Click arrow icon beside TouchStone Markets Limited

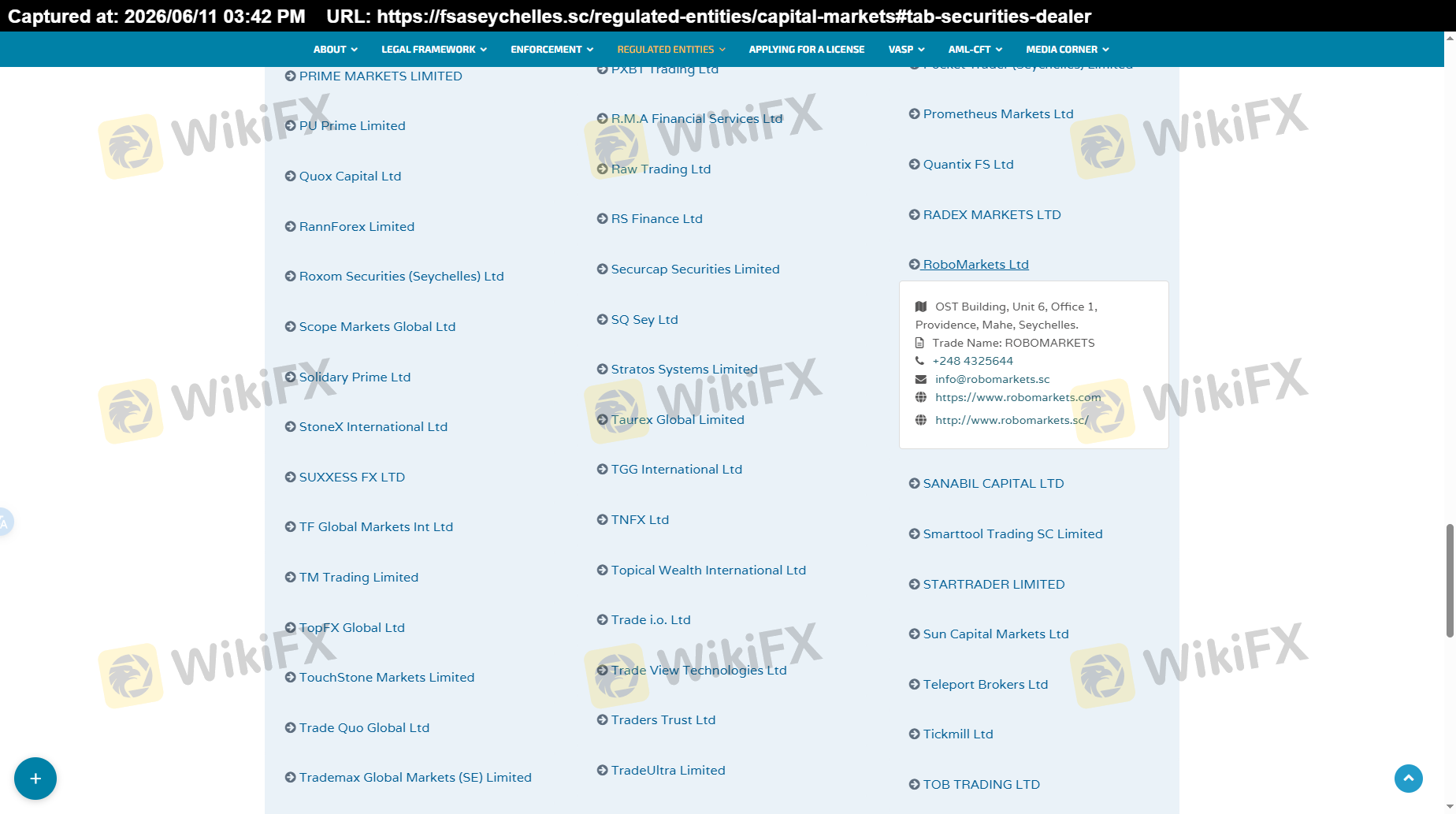(x=291, y=678)
